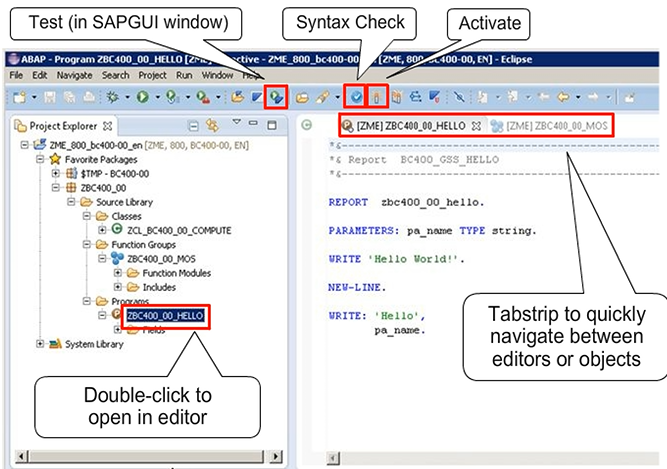This screenshot has height=469, width=667.
Task: Click the Test in SAPGUI window icon
Action: coord(275,97)
